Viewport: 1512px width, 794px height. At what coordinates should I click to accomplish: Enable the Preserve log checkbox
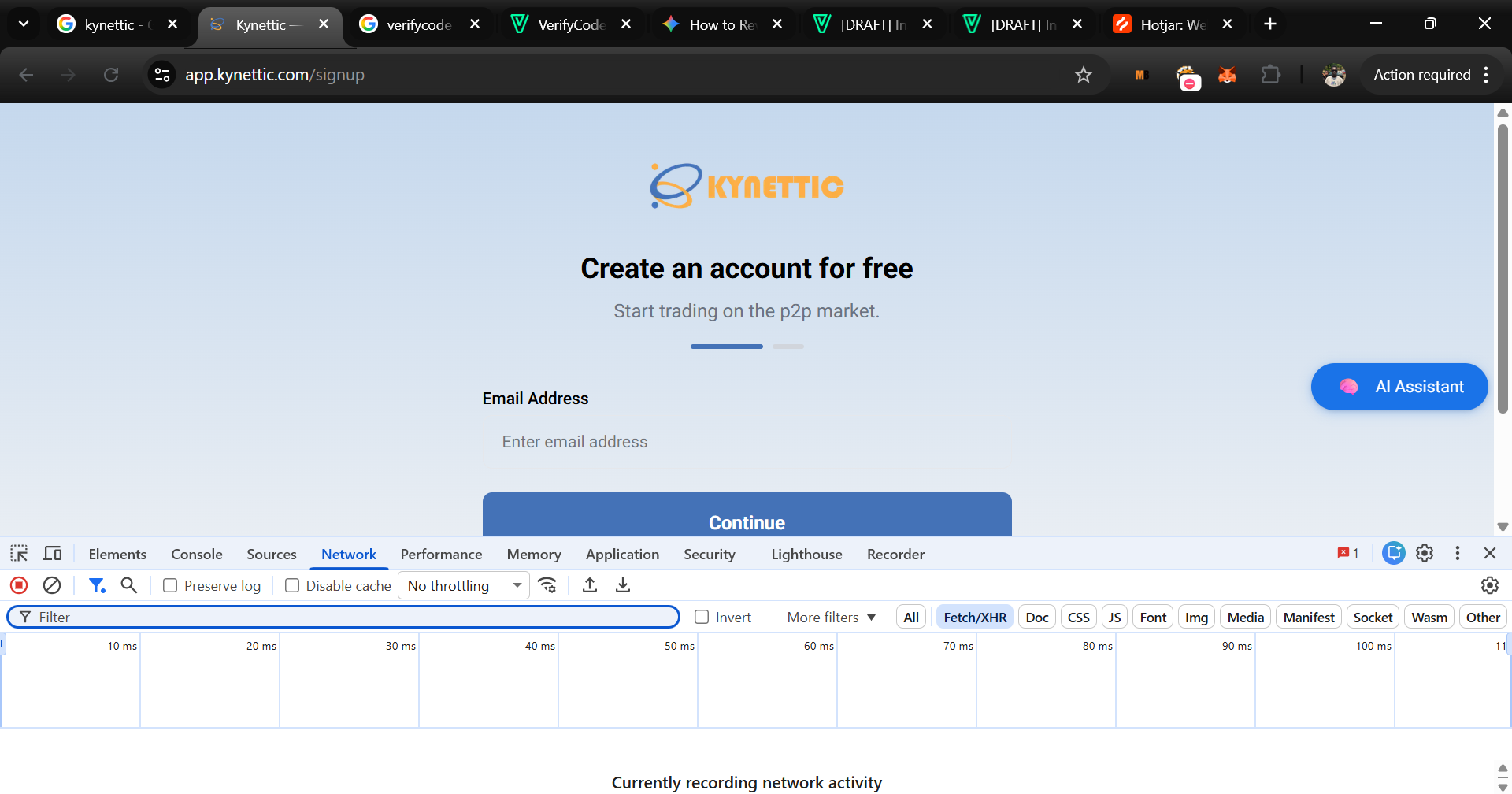170,584
